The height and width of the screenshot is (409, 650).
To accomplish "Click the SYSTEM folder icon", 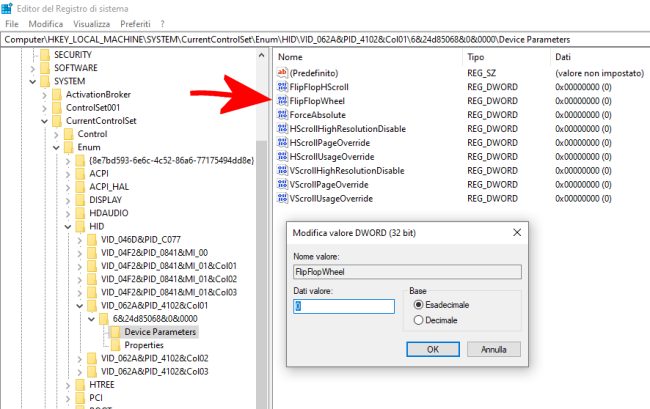I will [x=45, y=81].
